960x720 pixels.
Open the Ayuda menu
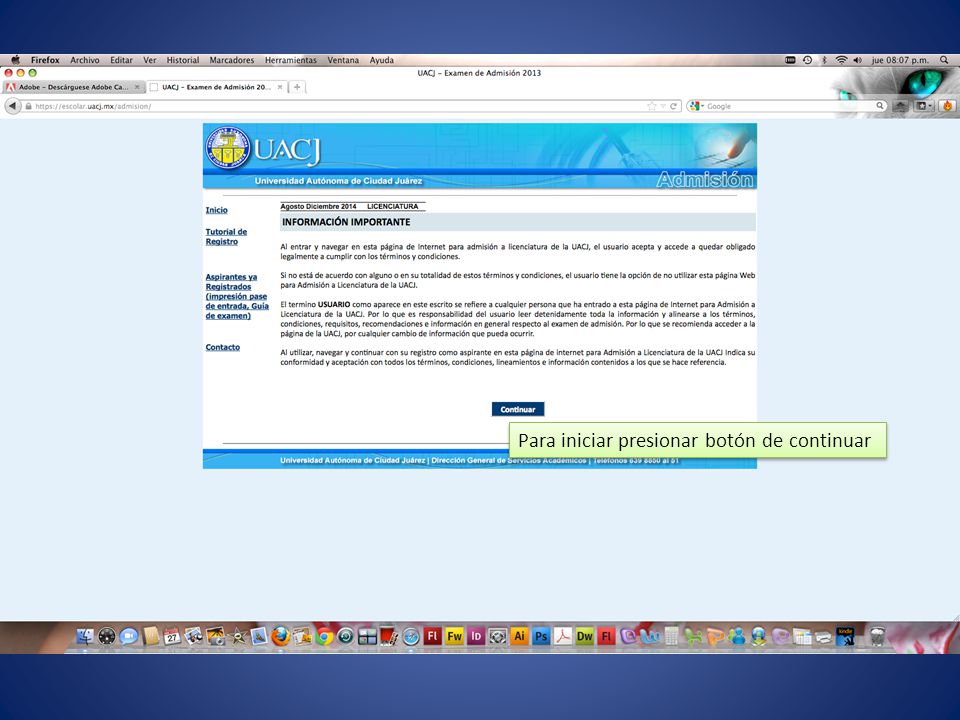(x=381, y=60)
